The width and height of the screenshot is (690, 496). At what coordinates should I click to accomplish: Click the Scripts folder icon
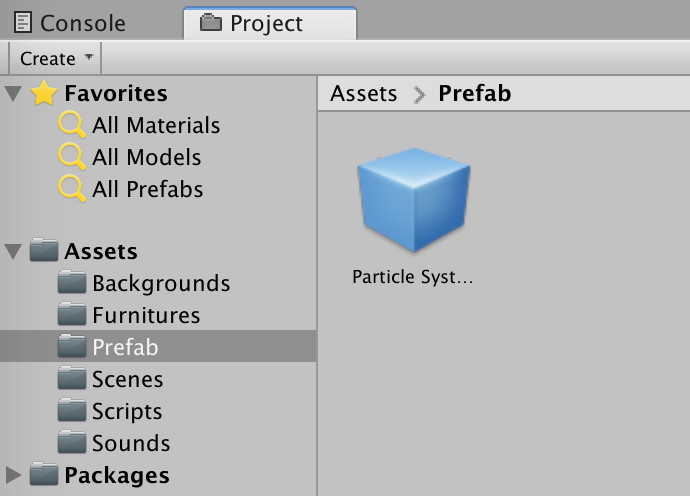pos(72,410)
